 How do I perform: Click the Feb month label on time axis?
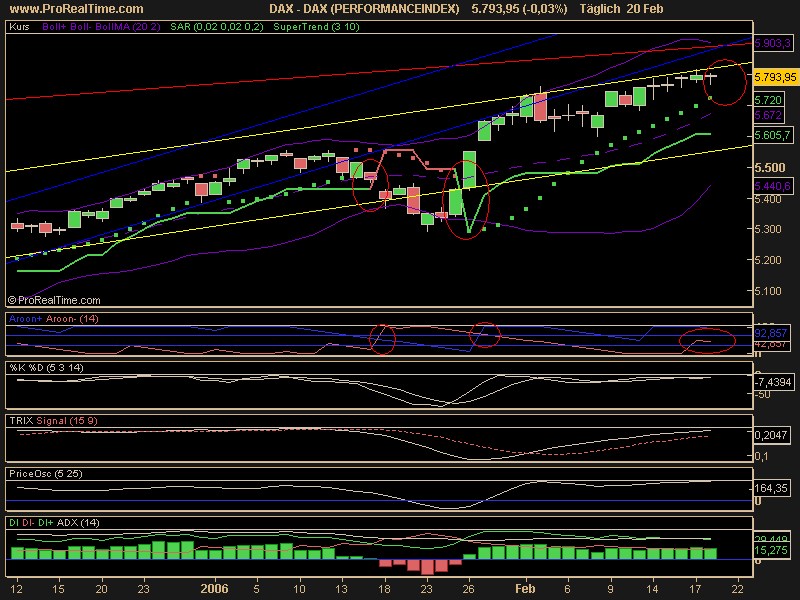[x=525, y=589]
